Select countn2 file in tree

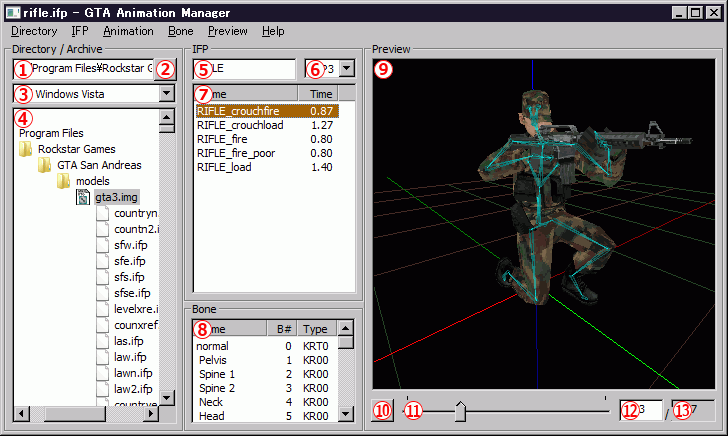pos(136,229)
